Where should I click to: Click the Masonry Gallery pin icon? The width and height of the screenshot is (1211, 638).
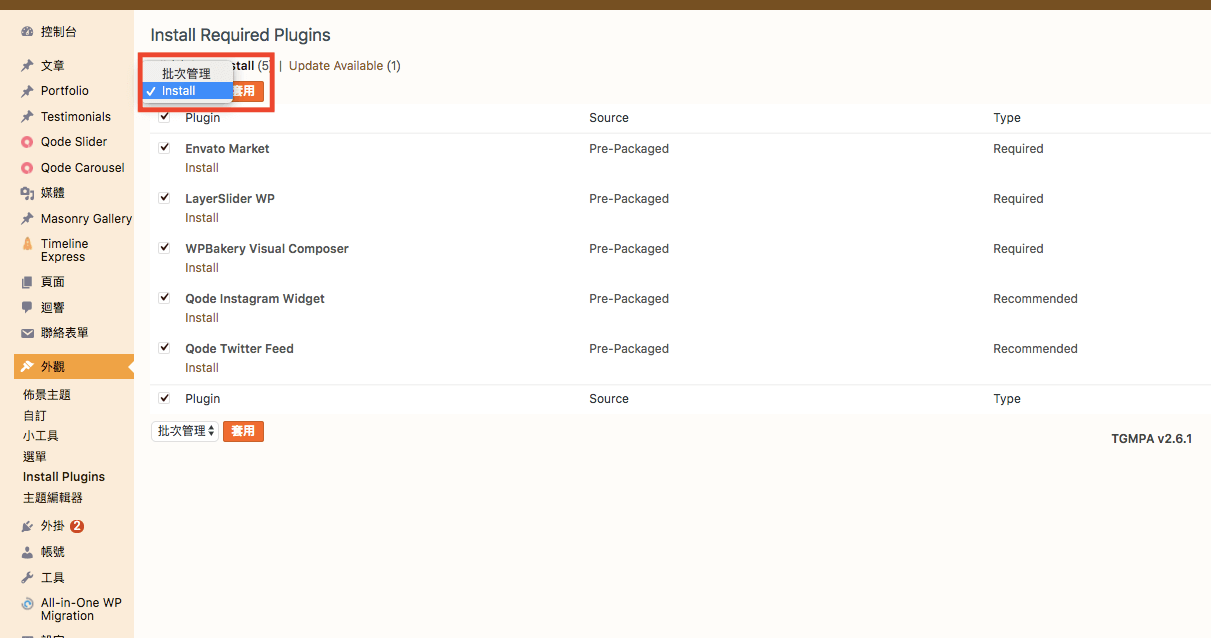[28, 219]
